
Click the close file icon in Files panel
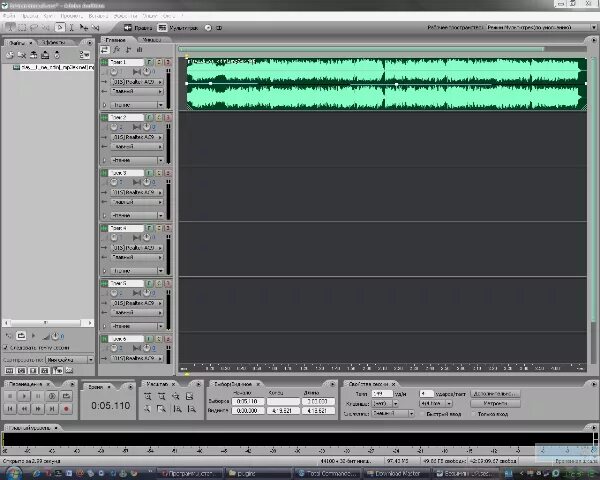click(22, 55)
